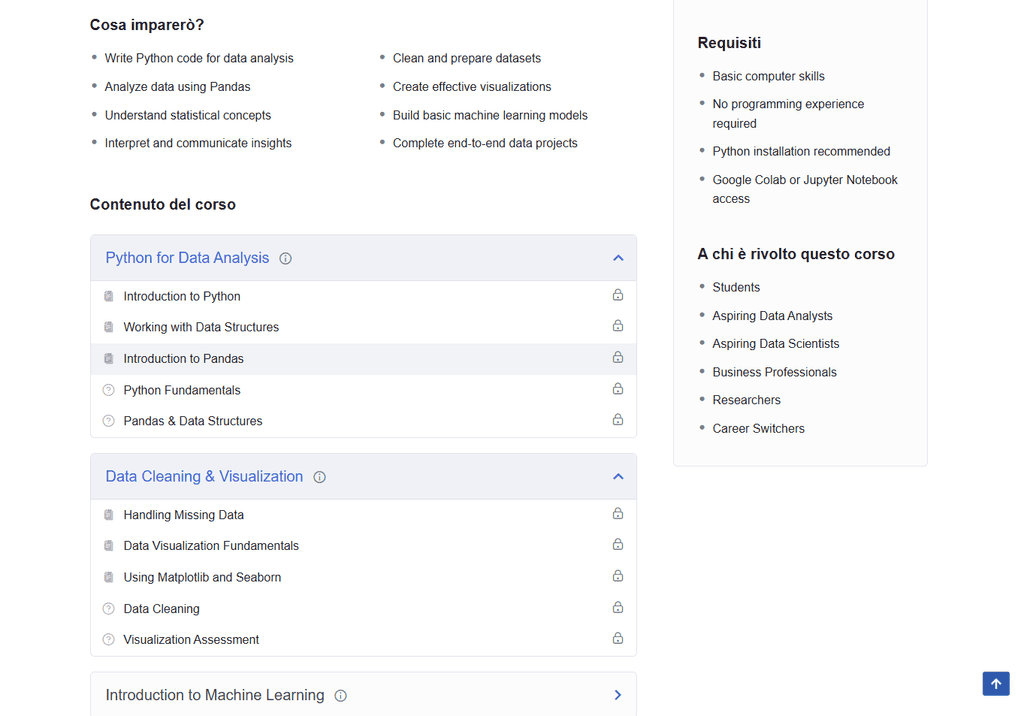1024x716 pixels.
Task: Click info icon beside Python for Data Analysis
Action: click(x=285, y=259)
